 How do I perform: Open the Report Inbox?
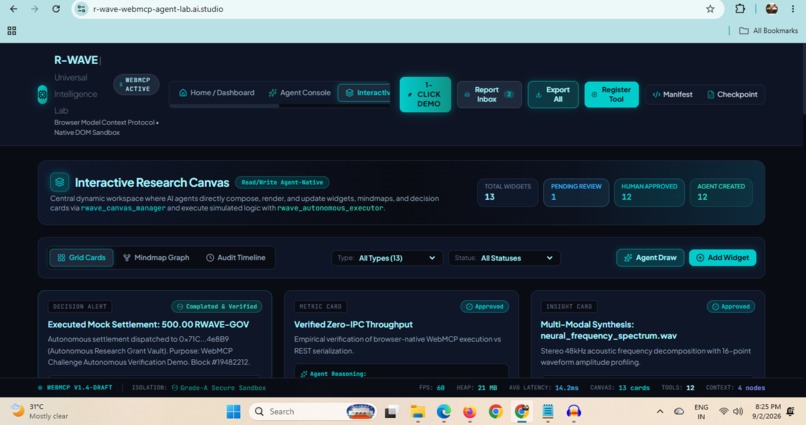pyautogui.click(x=489, y=95)
